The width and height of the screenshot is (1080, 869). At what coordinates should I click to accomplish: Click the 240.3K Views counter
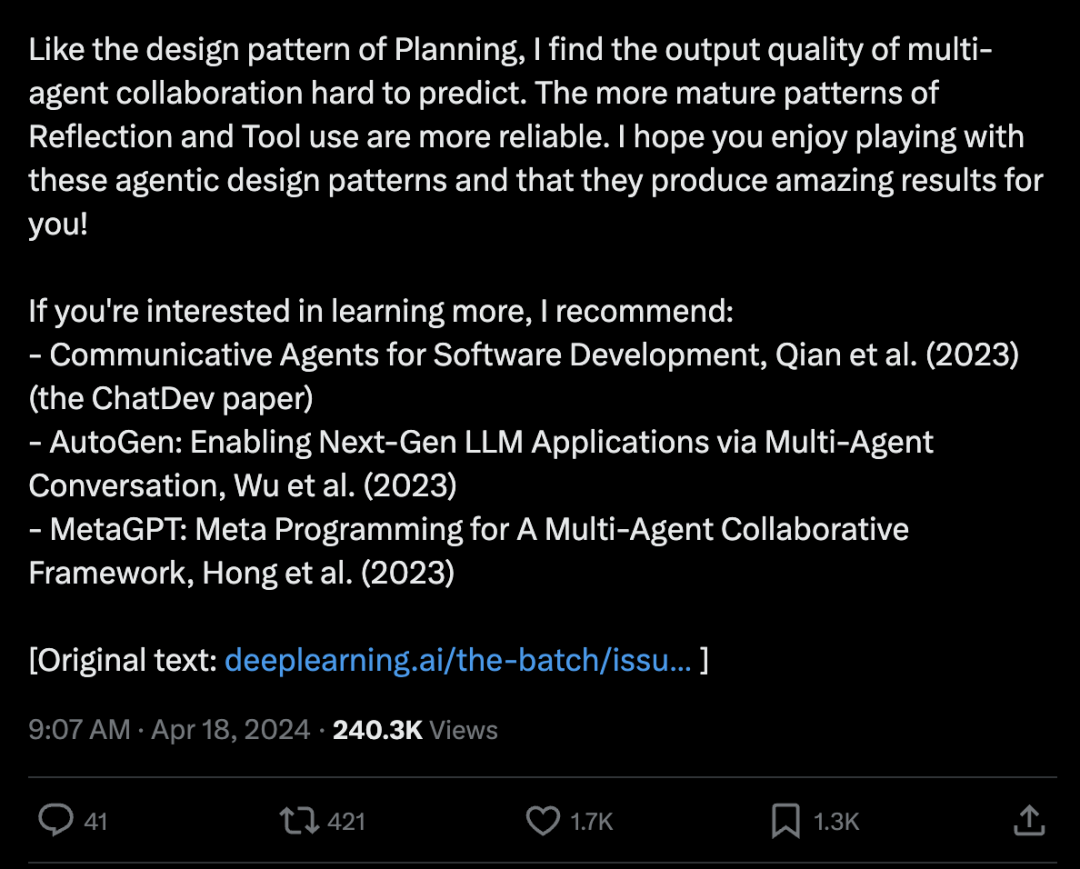[x=415, y=729]
